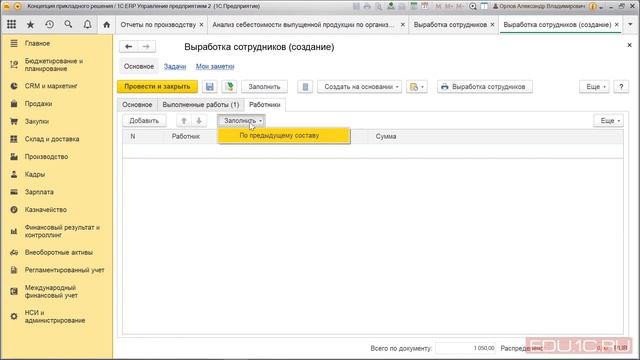This screenshot has width=640, height=360.
Task: Open CRM и маркетинг section
Action: (51, 86)
